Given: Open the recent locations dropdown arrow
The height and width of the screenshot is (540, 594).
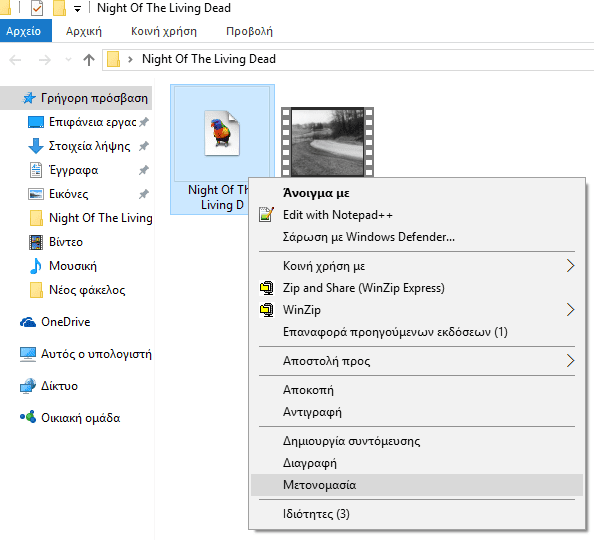Looking at the screenshot, I should click(x=69, y=59).
